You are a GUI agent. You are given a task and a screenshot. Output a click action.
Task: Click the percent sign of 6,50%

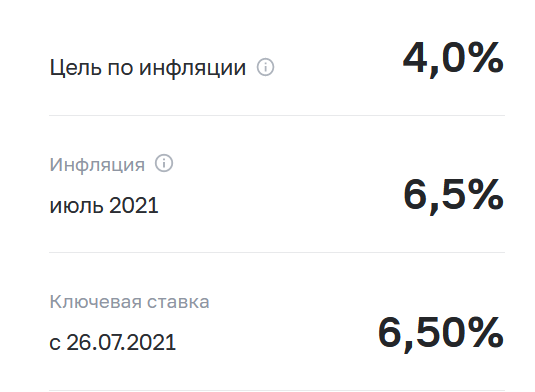(486, 332)
